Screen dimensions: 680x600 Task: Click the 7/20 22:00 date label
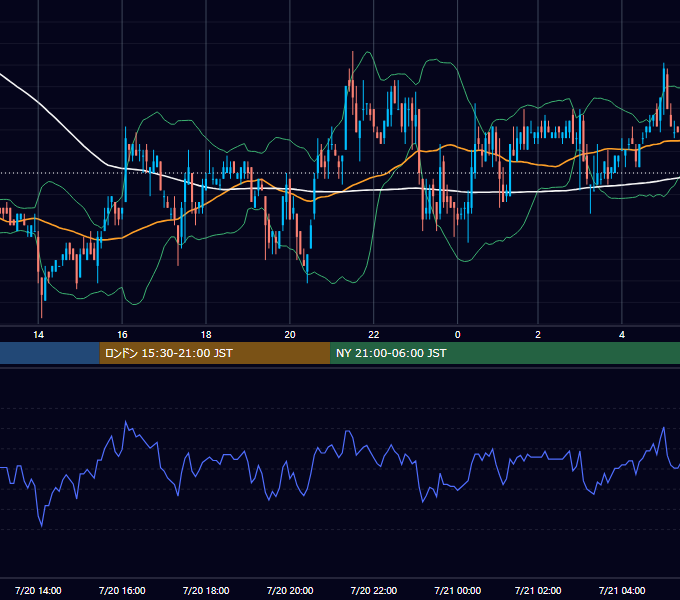[x=373, y=590]
